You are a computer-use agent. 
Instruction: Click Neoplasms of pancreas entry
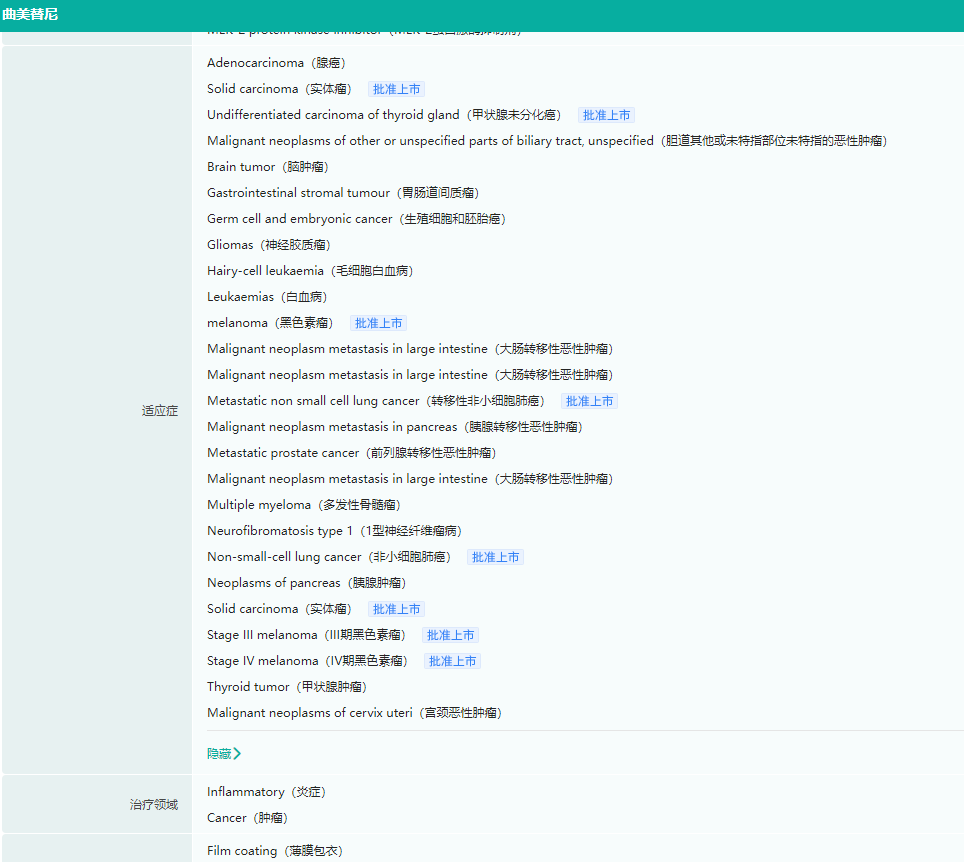tap(306, 583)
